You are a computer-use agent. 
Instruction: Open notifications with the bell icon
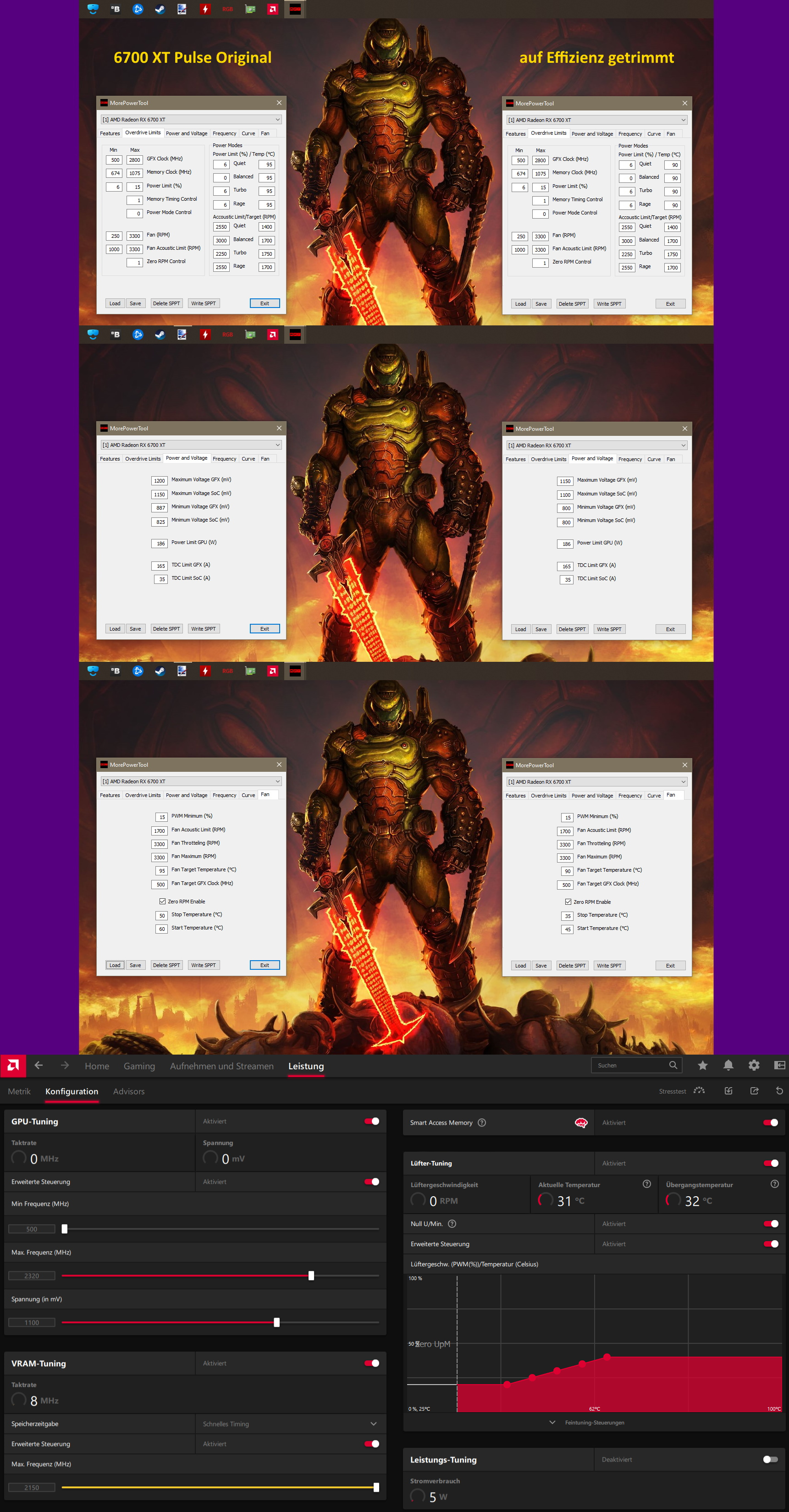(x=728, y=1065)
